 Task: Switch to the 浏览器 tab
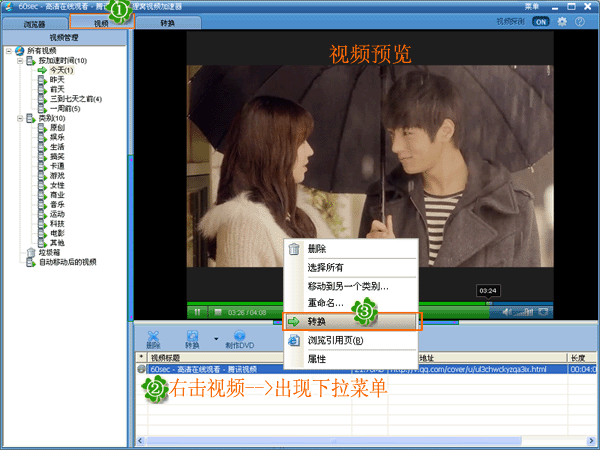pyautogui.click(x=34, y=24)
